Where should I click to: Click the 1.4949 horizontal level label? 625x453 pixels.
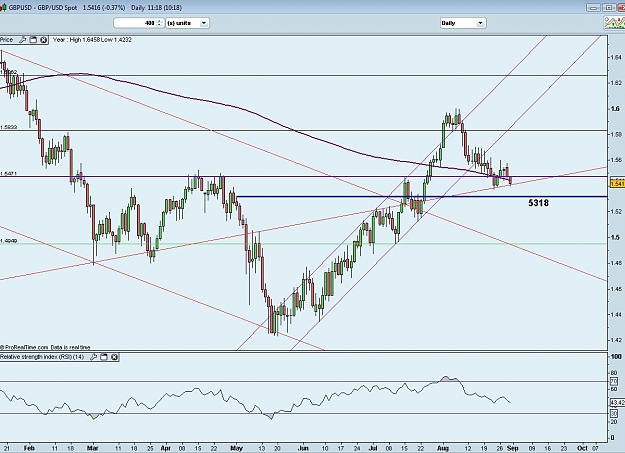[x=8, y=241]
